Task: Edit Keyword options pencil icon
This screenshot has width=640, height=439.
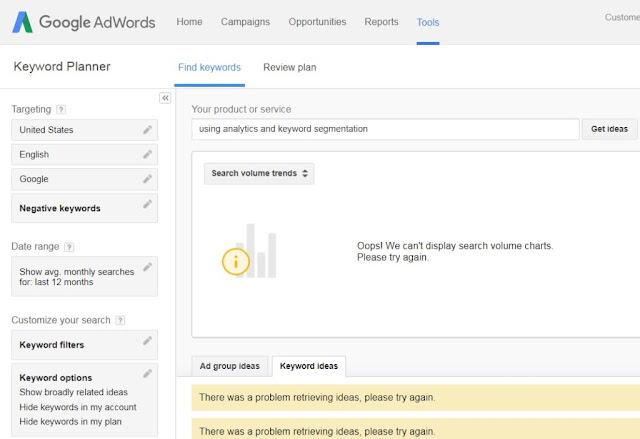Action: pyautogui.click(x=147, y=373)
